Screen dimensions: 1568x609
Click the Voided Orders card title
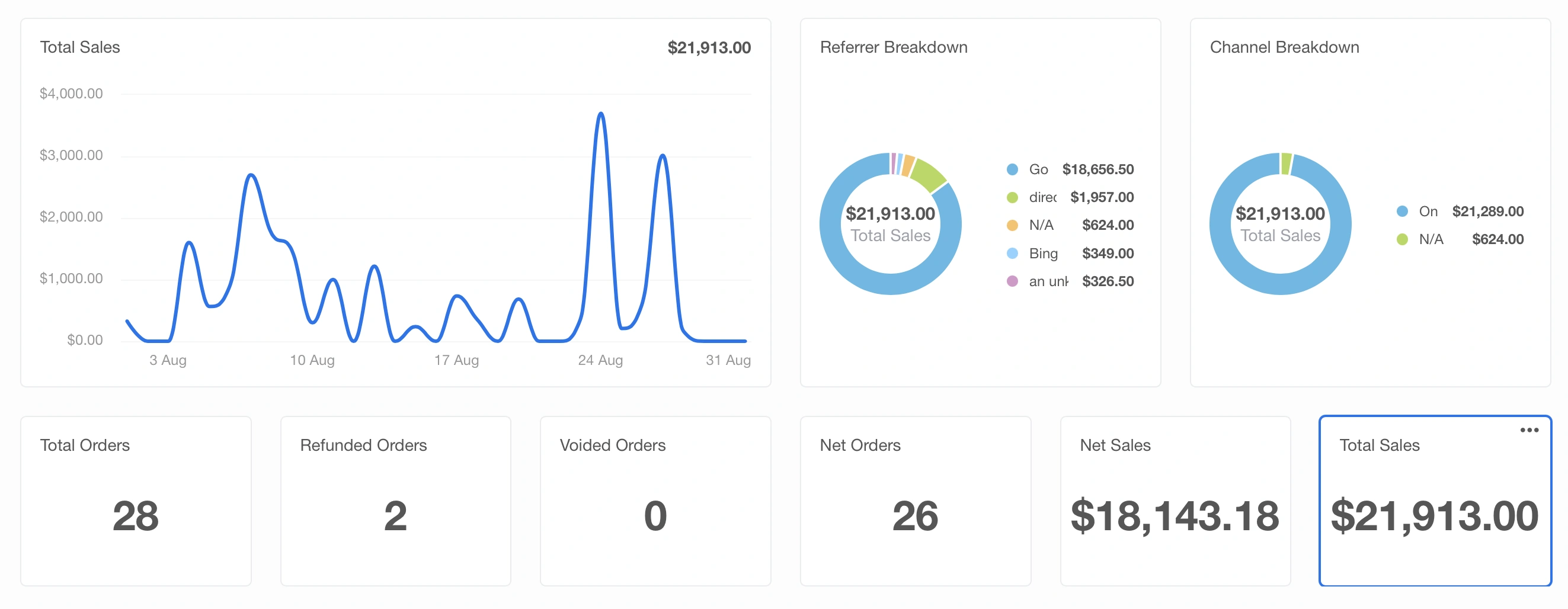tap(612, 445)
